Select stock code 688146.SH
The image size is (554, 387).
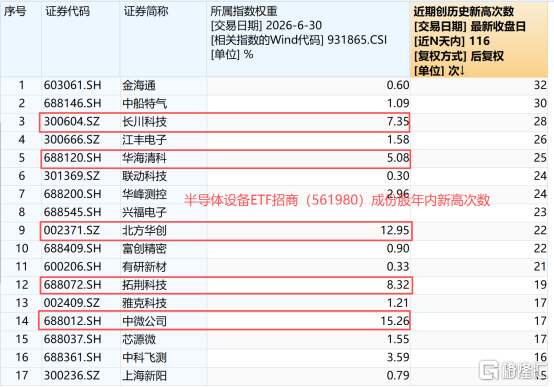[72, 103]
